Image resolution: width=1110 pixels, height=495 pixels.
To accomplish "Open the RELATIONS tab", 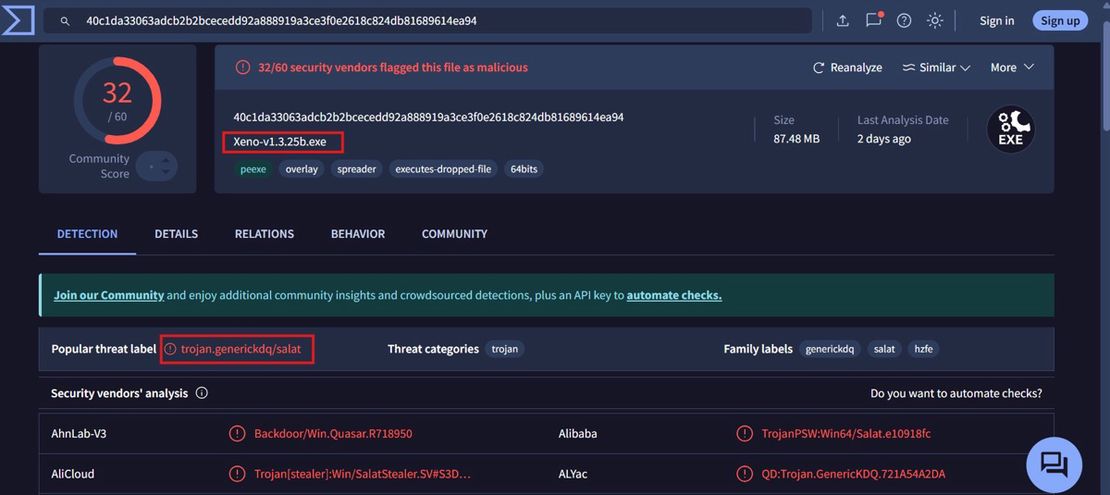I will [x=264, y=234].
